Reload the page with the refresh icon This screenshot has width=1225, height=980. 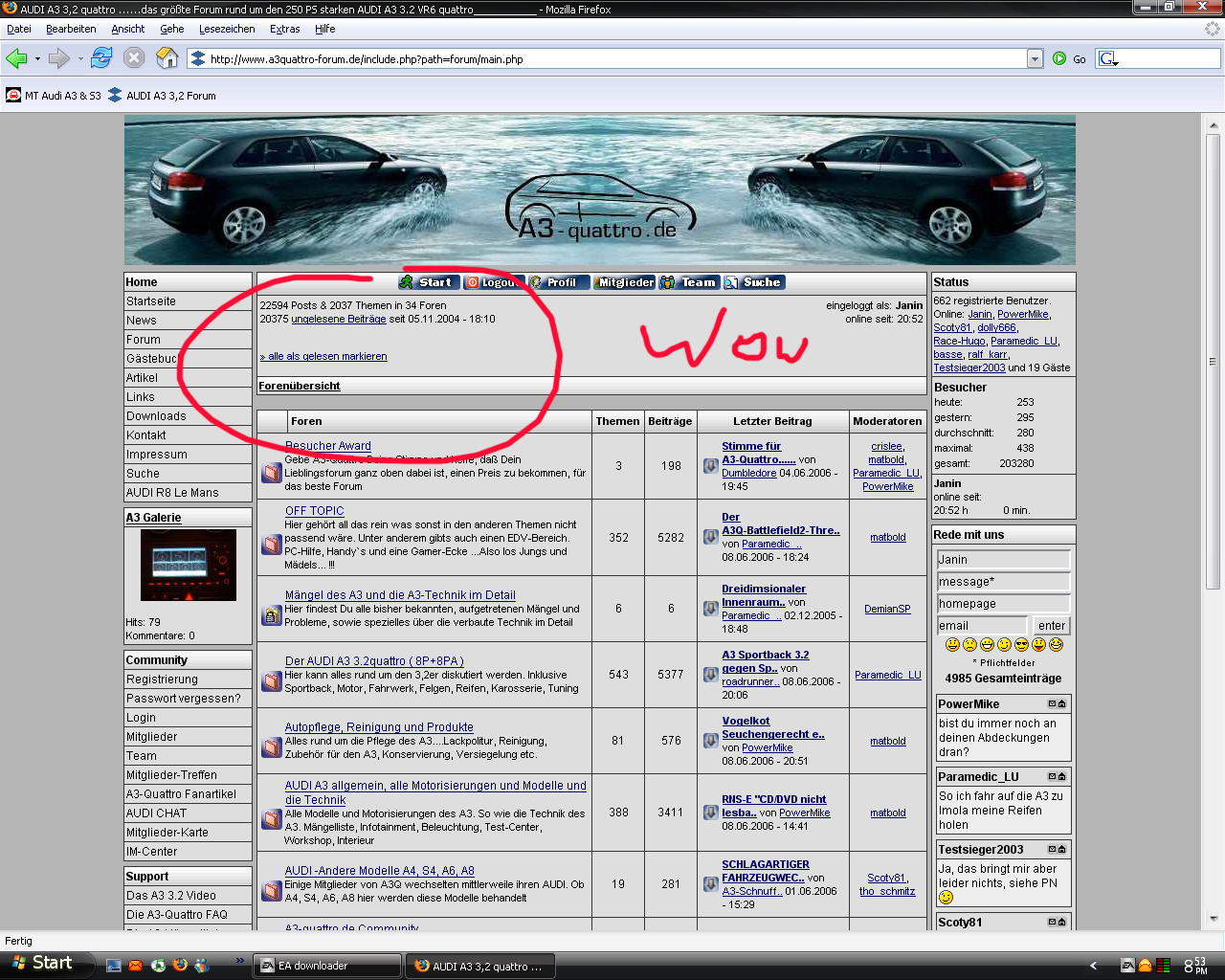101,58
